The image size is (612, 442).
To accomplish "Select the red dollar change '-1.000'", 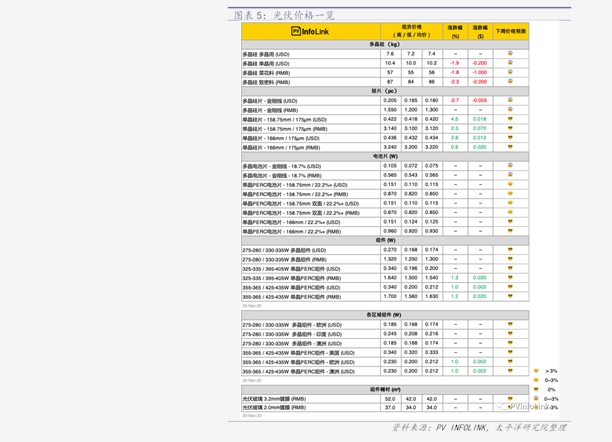I will pyautogui.click(x=480, y=72).
